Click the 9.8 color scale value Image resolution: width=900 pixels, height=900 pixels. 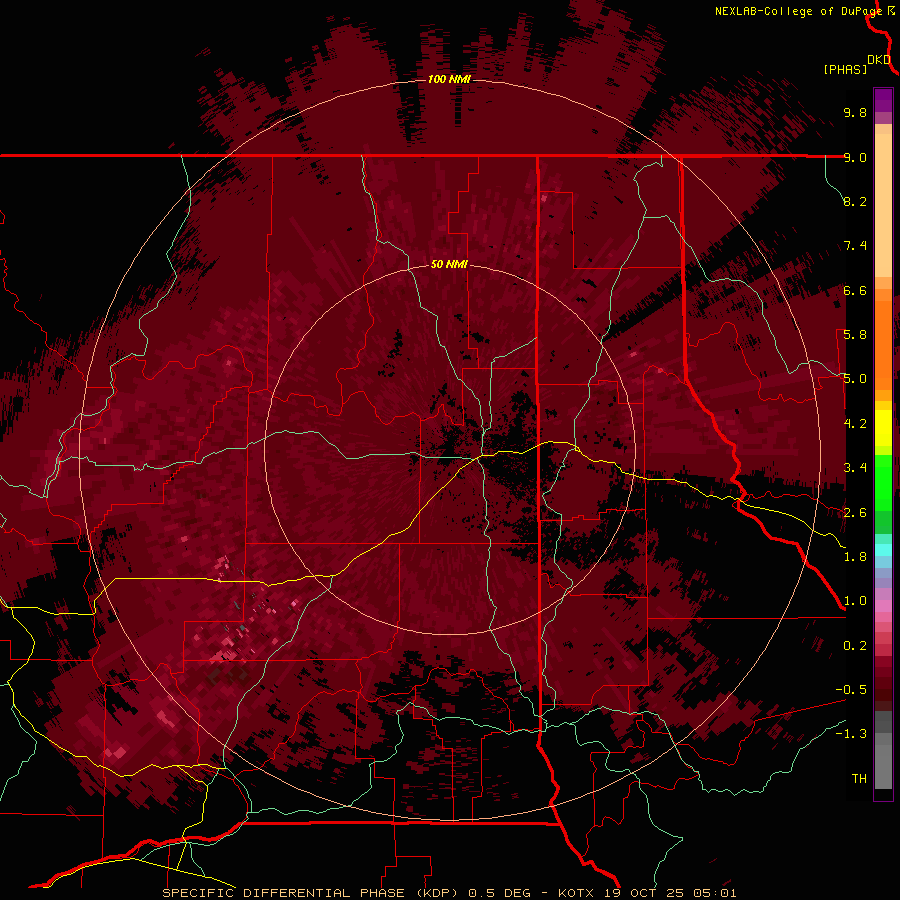[x=855, y=112]
